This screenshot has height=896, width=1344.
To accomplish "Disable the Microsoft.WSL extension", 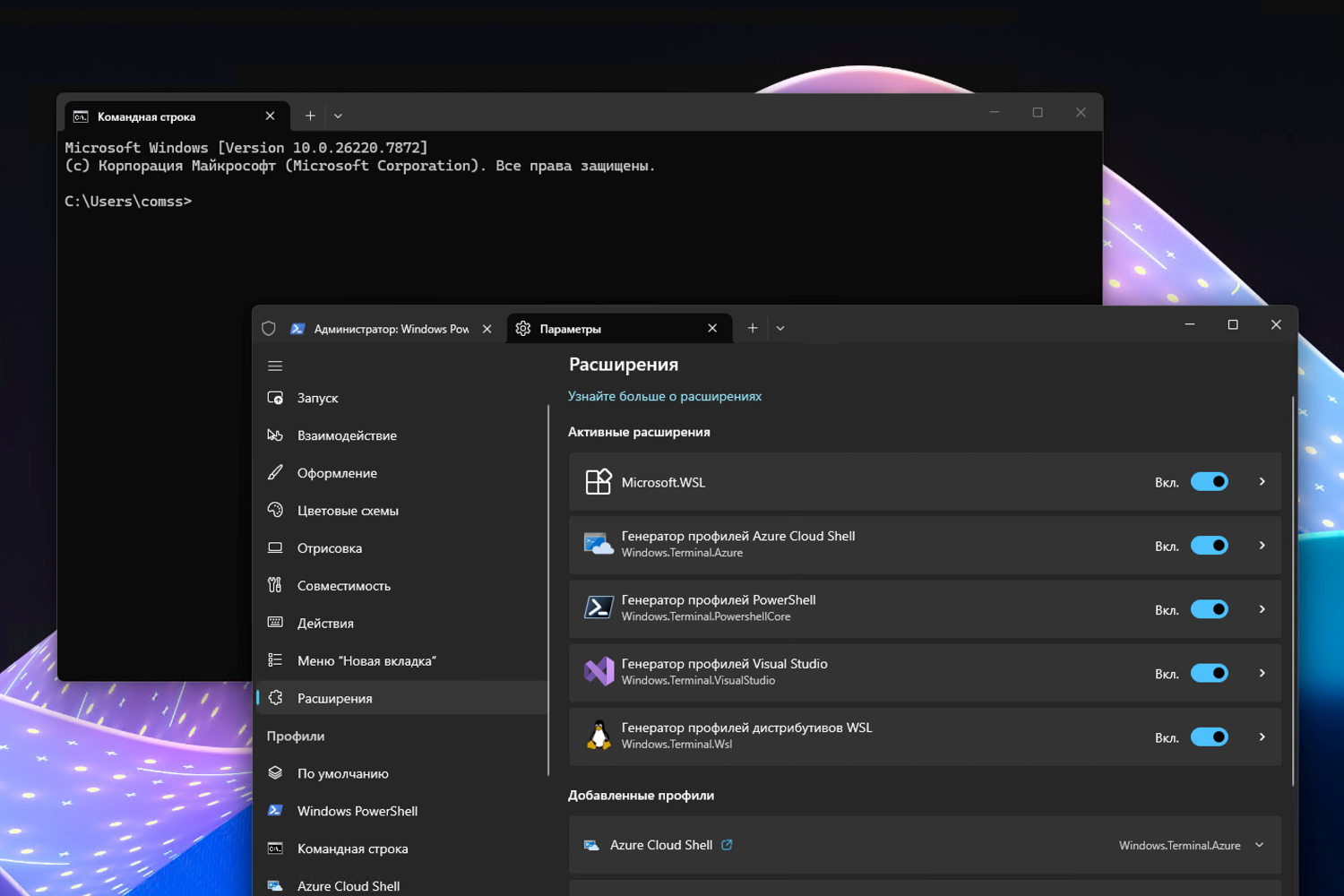I will tap(1210, 481).
